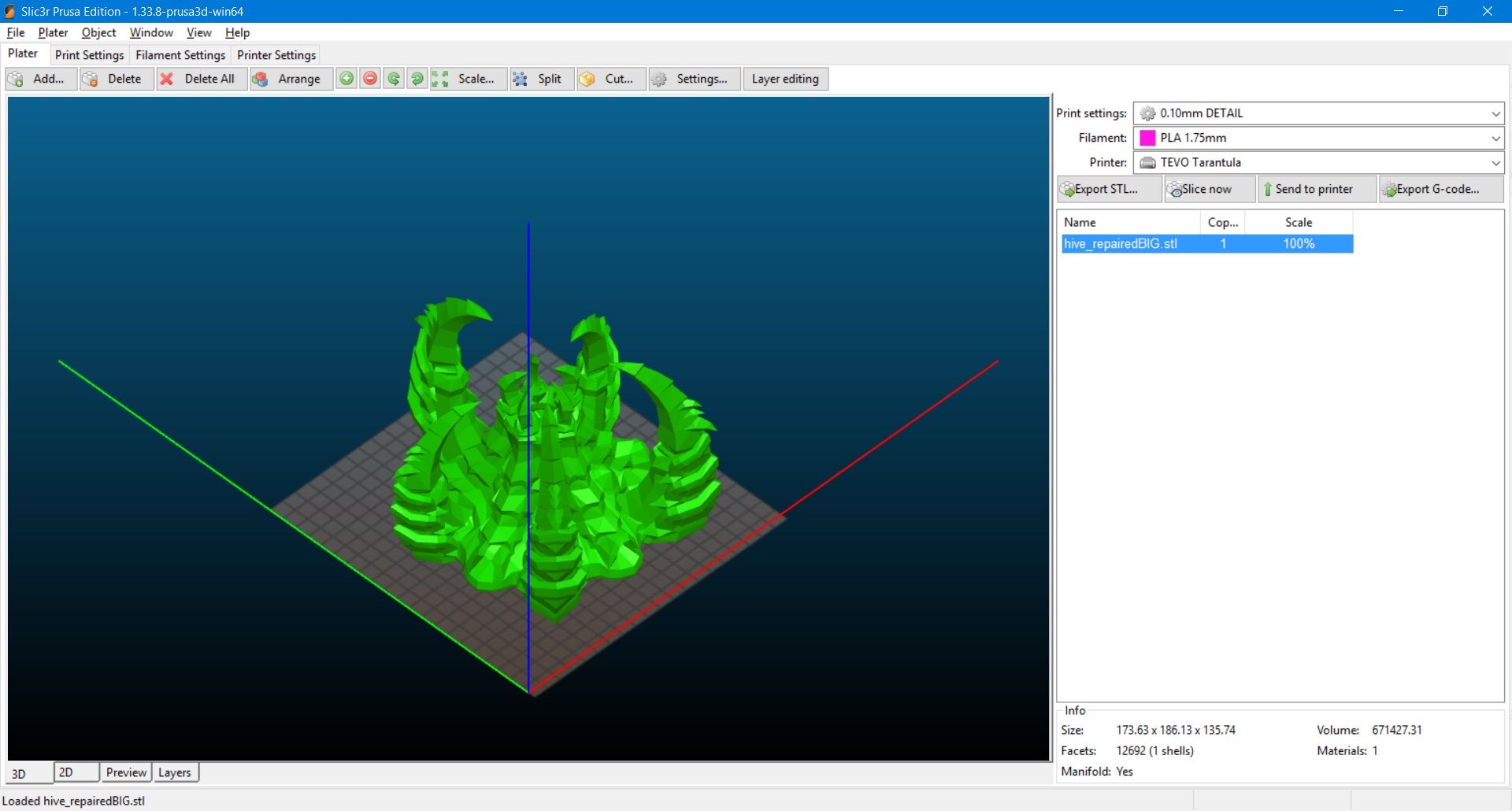Screen dimensions: 1512x811
Task: Maximize or restore the Slic3r window
Action: coord(1443,11)
